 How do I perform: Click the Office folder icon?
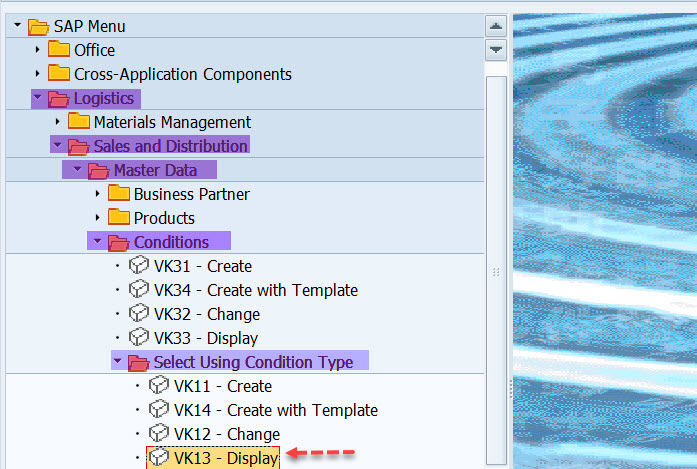[59, 50]
